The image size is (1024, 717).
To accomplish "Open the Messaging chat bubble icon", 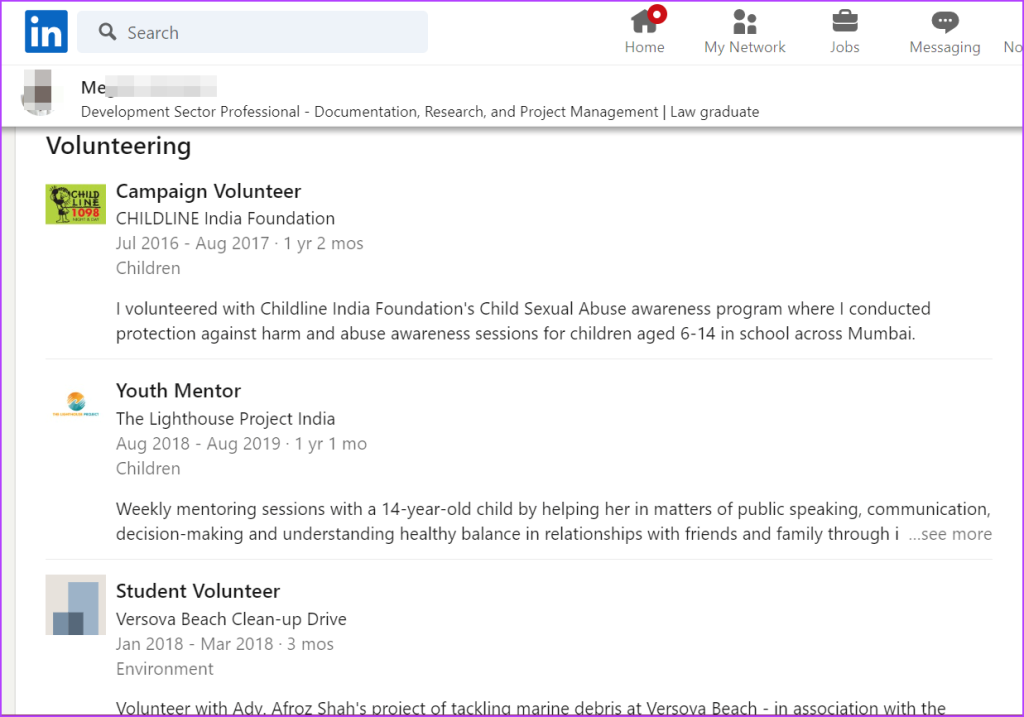I will [944, 22].
